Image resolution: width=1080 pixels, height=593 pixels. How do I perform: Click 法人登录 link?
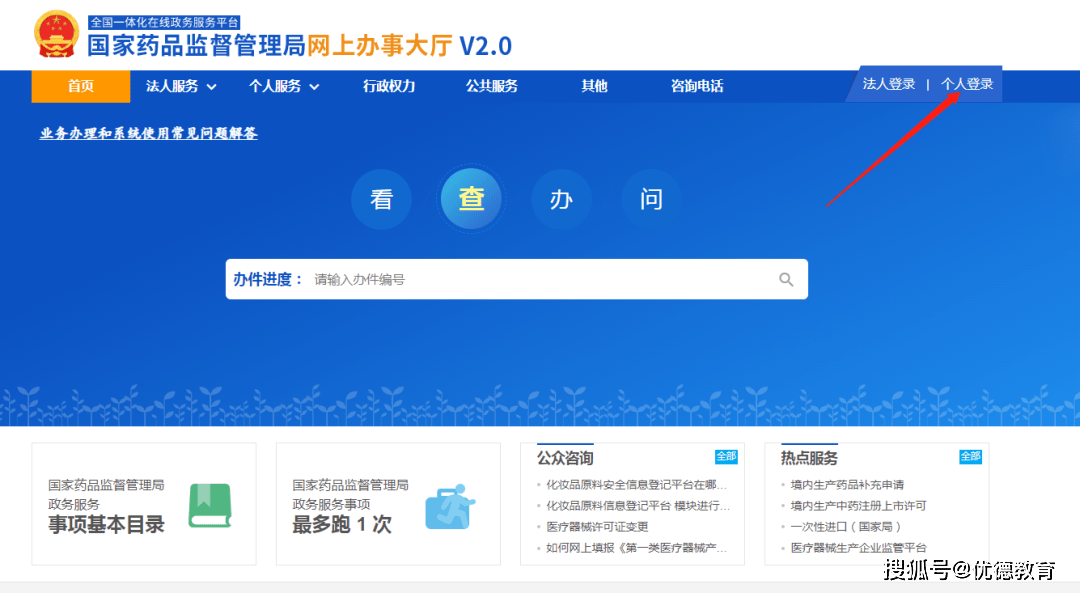click(889, 84)
